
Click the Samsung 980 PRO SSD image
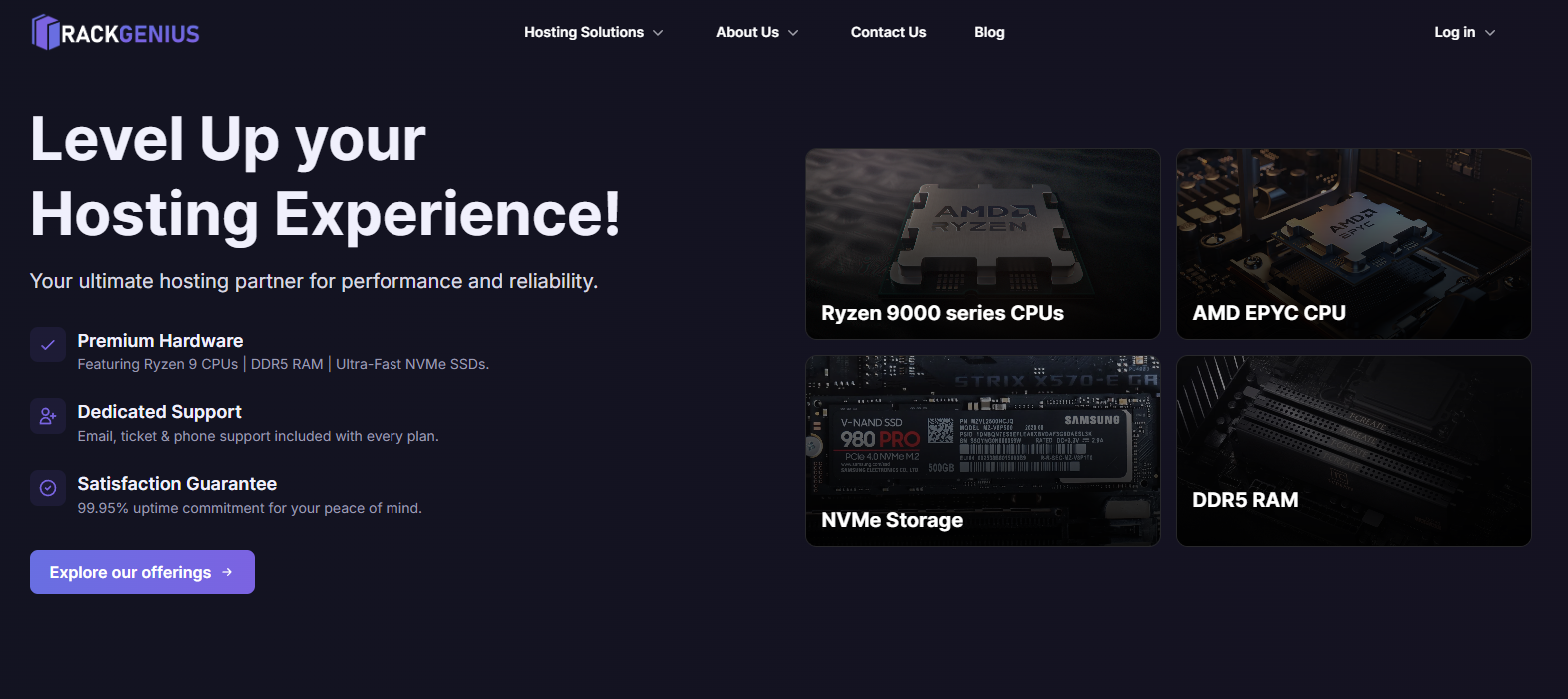(982, 443)
